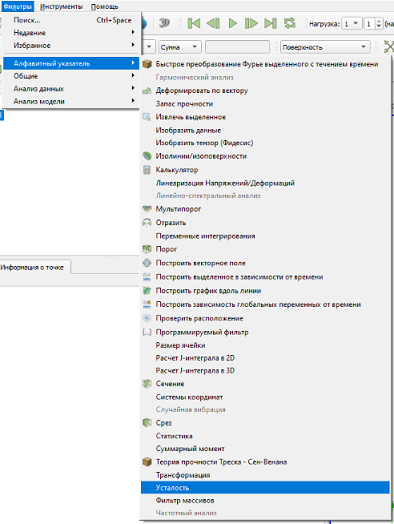Step to next frame
The width and height of the screenshot is (394, 524).
tap(251, 23)
